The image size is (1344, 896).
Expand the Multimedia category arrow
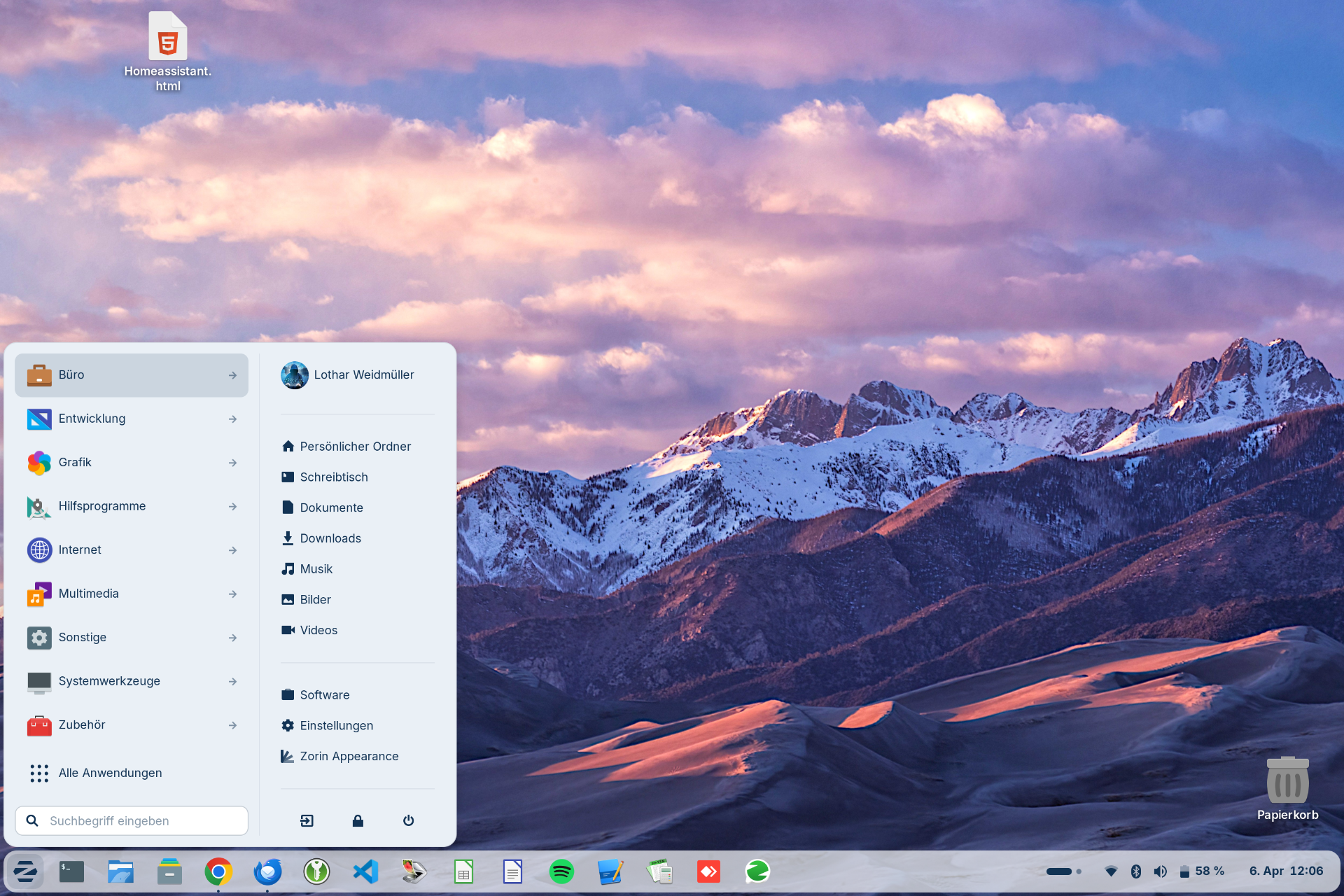coord(232,594)
